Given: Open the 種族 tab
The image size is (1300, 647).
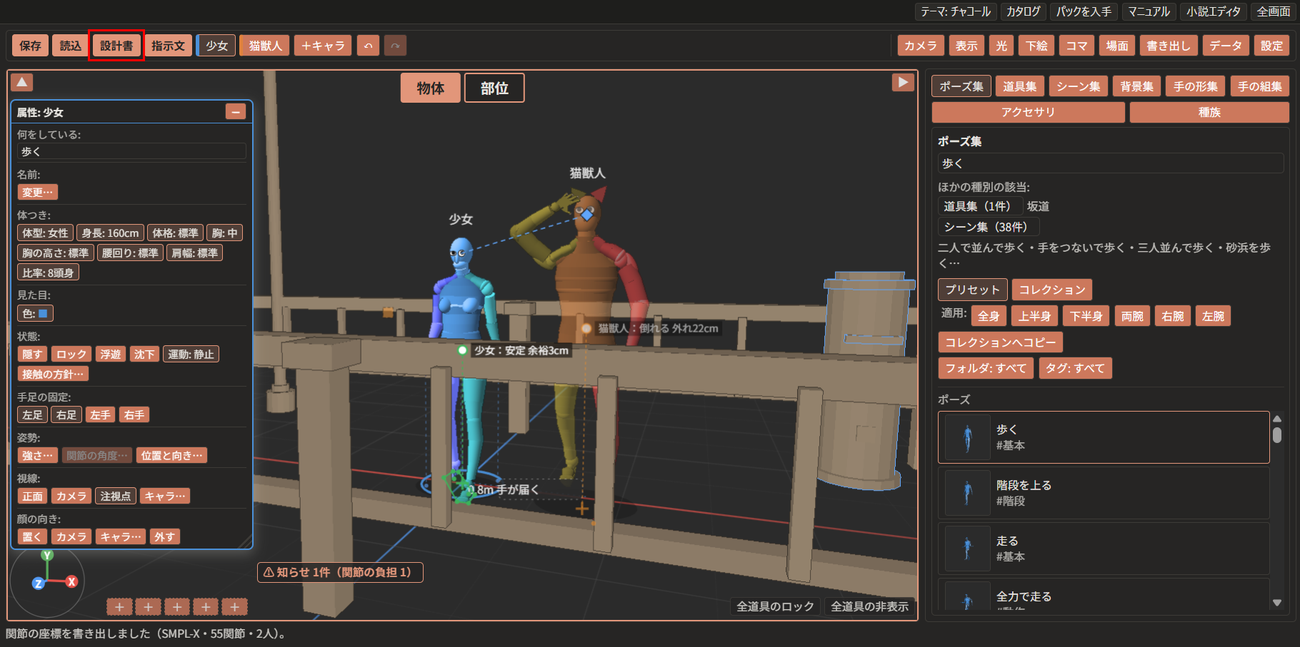Looking at the screenshot, I should click(1209, 112).
